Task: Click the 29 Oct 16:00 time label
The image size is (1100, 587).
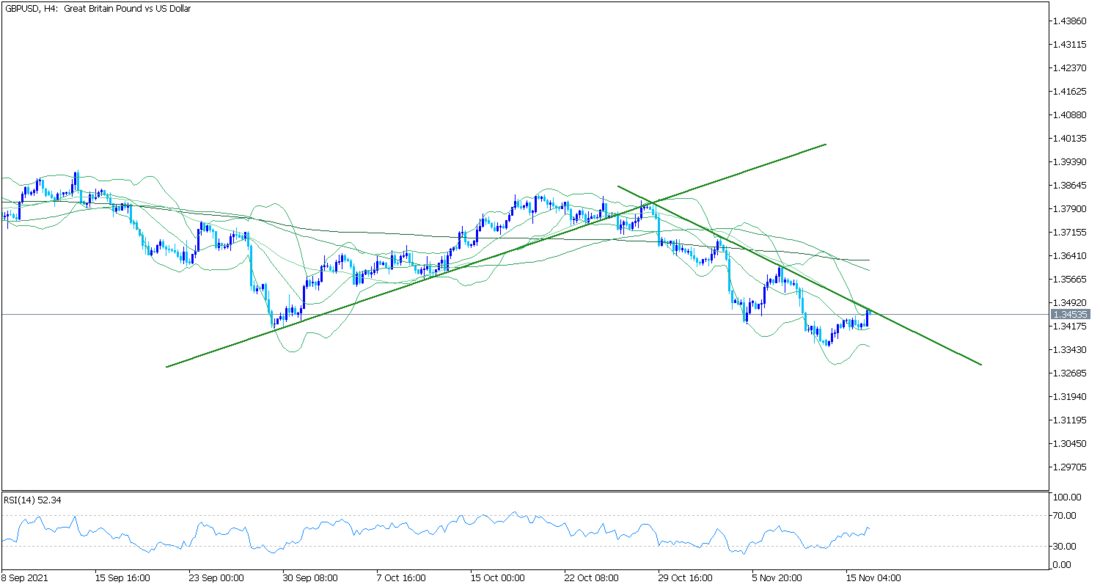Action: [x=686, y=578]
